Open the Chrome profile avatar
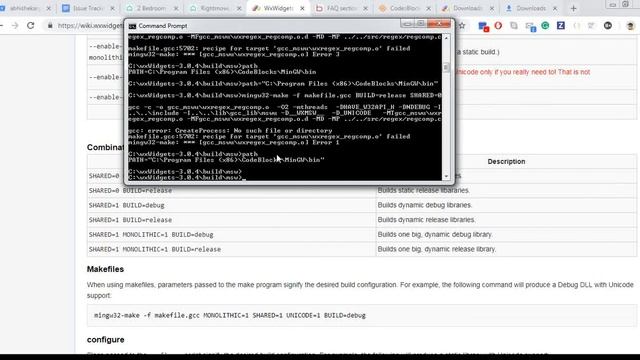Viewport: 640px width, 360px height. tap(630, 26)
